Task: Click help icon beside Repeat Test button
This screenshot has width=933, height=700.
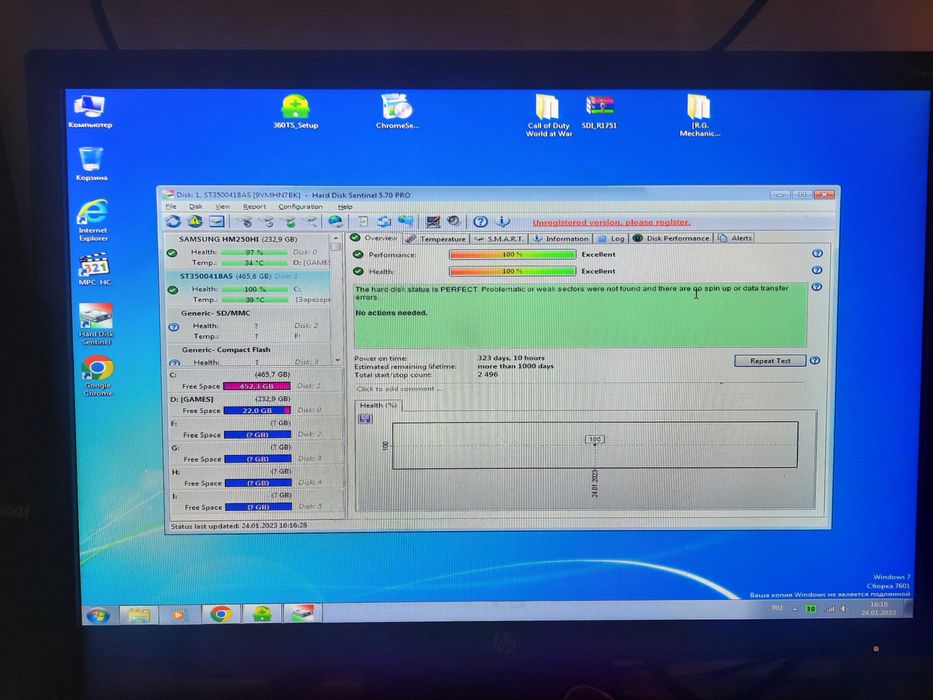Action: tap(815, 360)
